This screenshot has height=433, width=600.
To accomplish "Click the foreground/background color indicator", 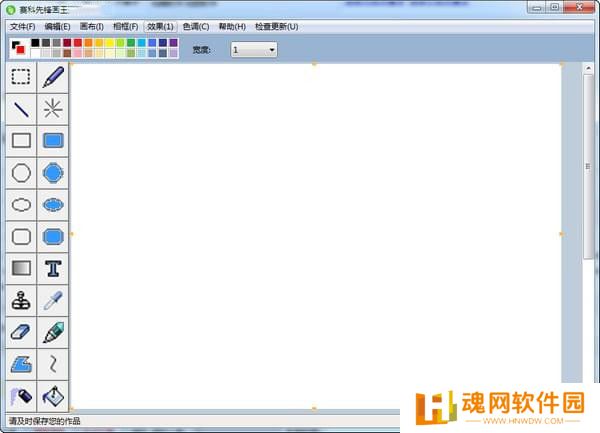I will (x=18, y=48).
